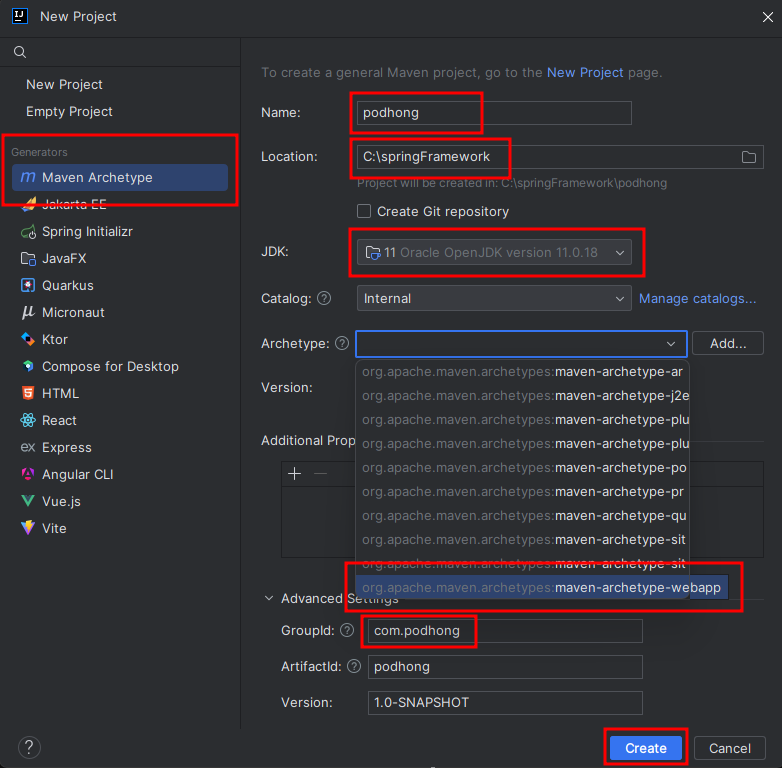The height and width of the screenshot is (768, 782).
Task: Click the Vite icon
Action: (28, 528)
